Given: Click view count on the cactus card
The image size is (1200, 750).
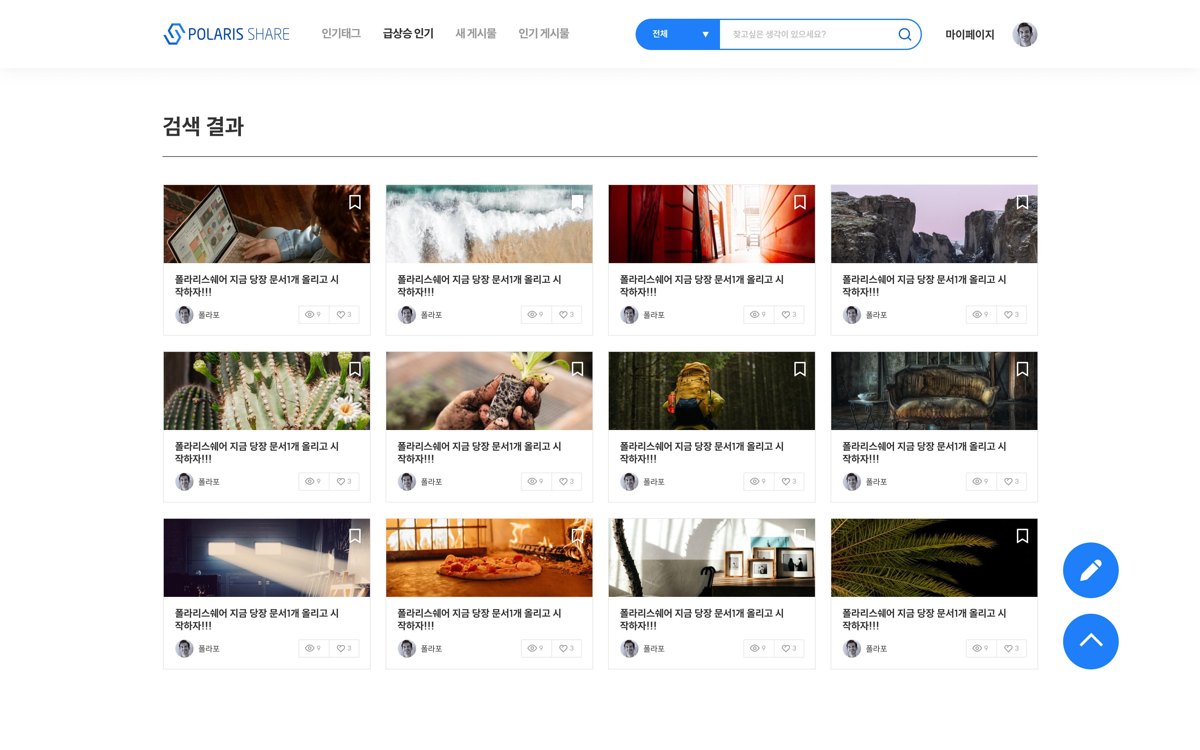Looking at the screenshot, I should [x=313, y=482].
